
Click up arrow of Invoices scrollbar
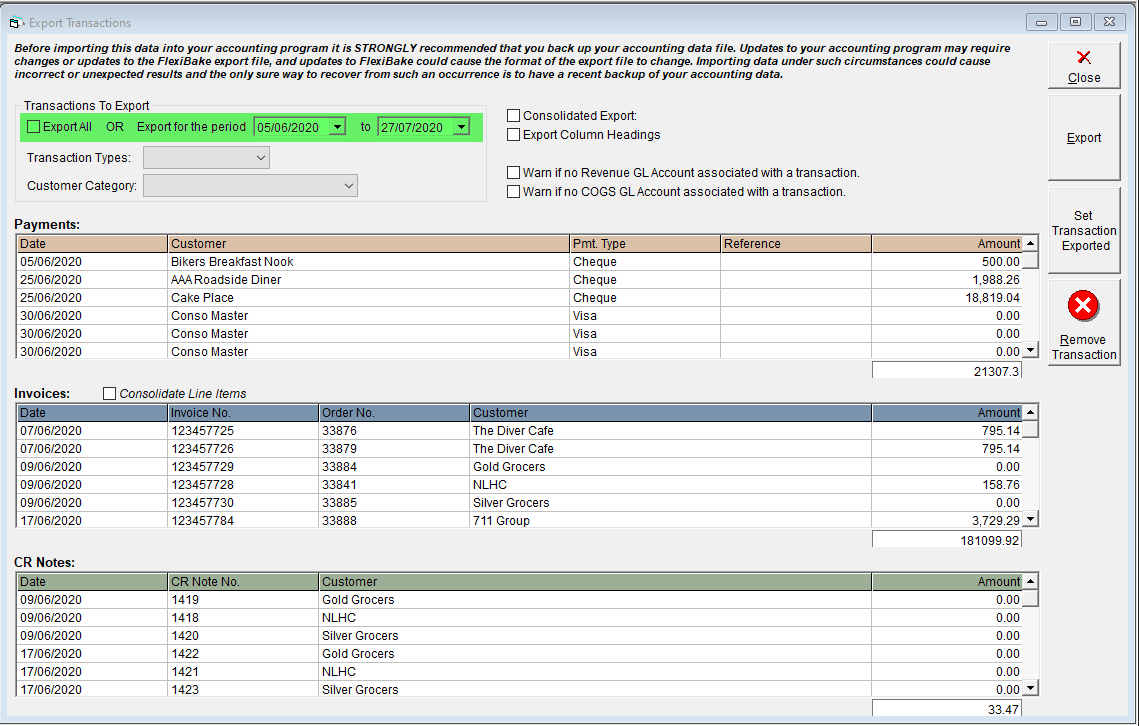(x=1030, y=413)
